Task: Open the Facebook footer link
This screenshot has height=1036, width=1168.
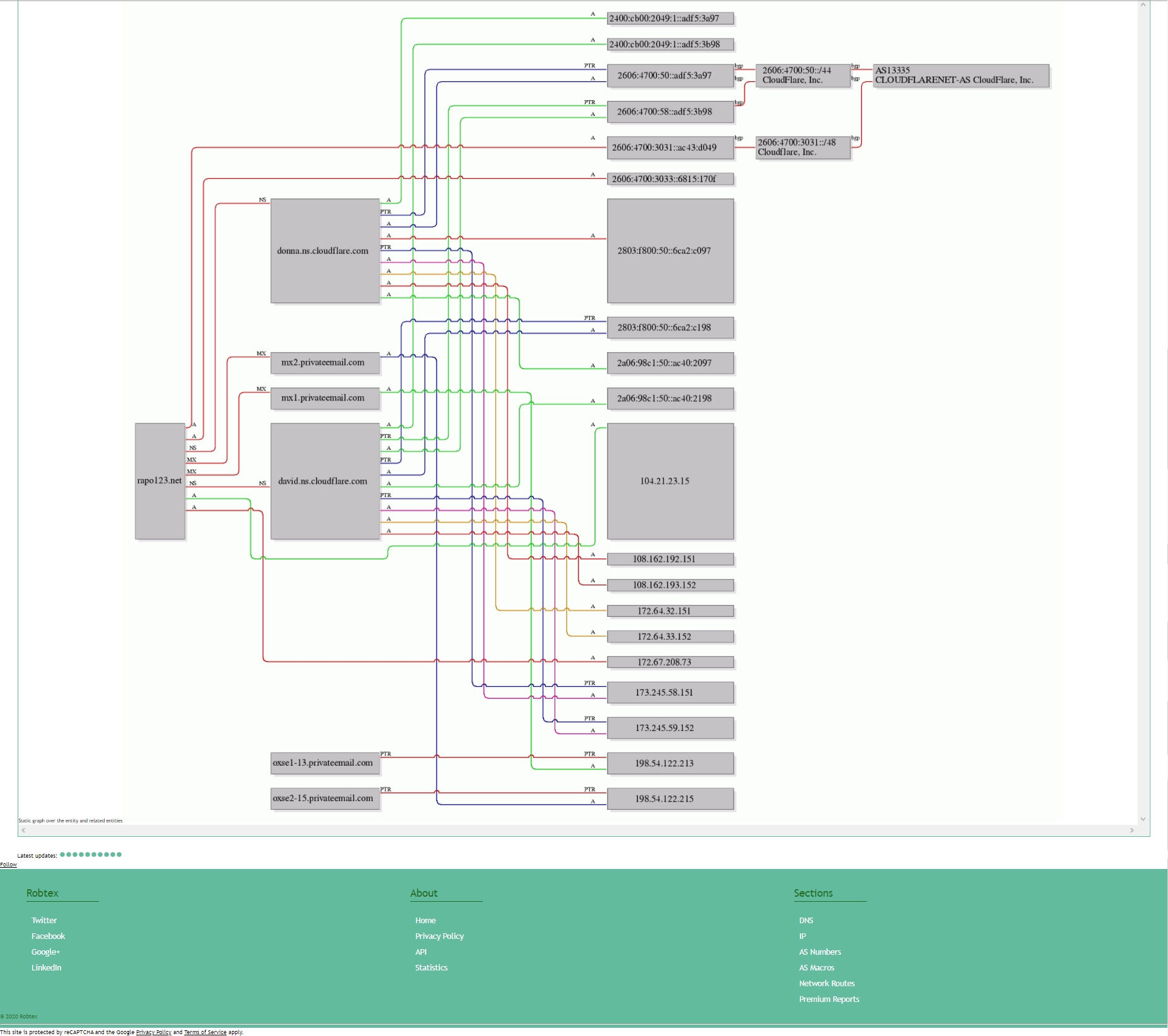Action: click(x=49, y=936)
